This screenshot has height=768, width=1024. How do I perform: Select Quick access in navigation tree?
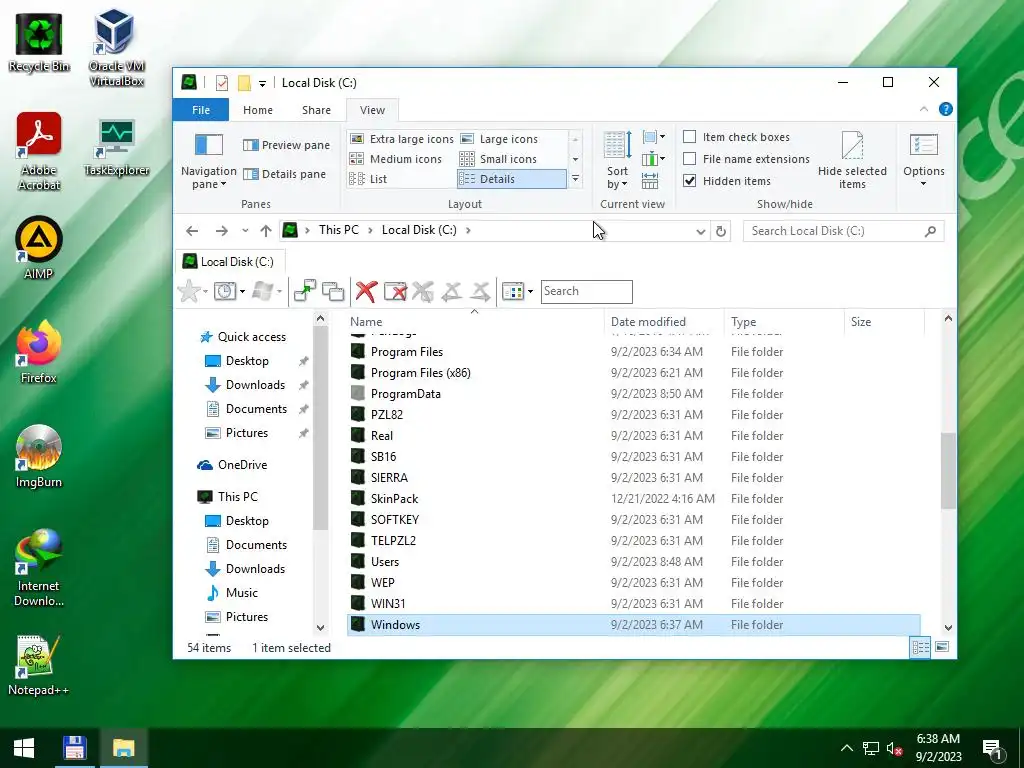(x=251, y=337)
